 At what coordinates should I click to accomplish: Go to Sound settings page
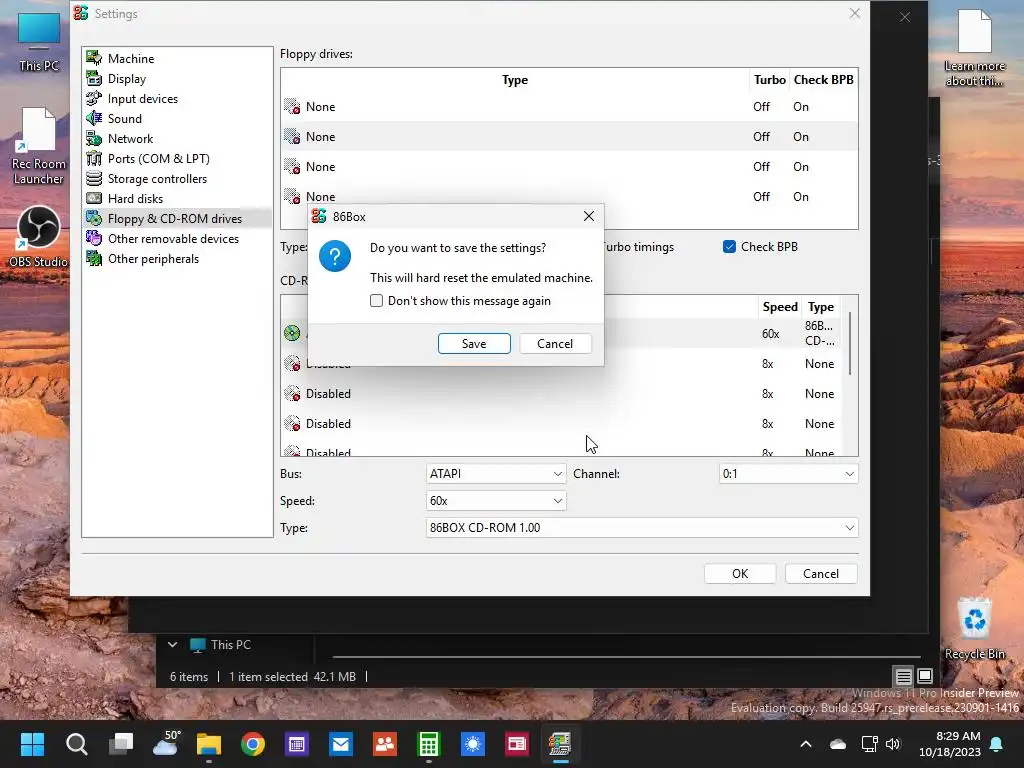click(x=125, y=118)
